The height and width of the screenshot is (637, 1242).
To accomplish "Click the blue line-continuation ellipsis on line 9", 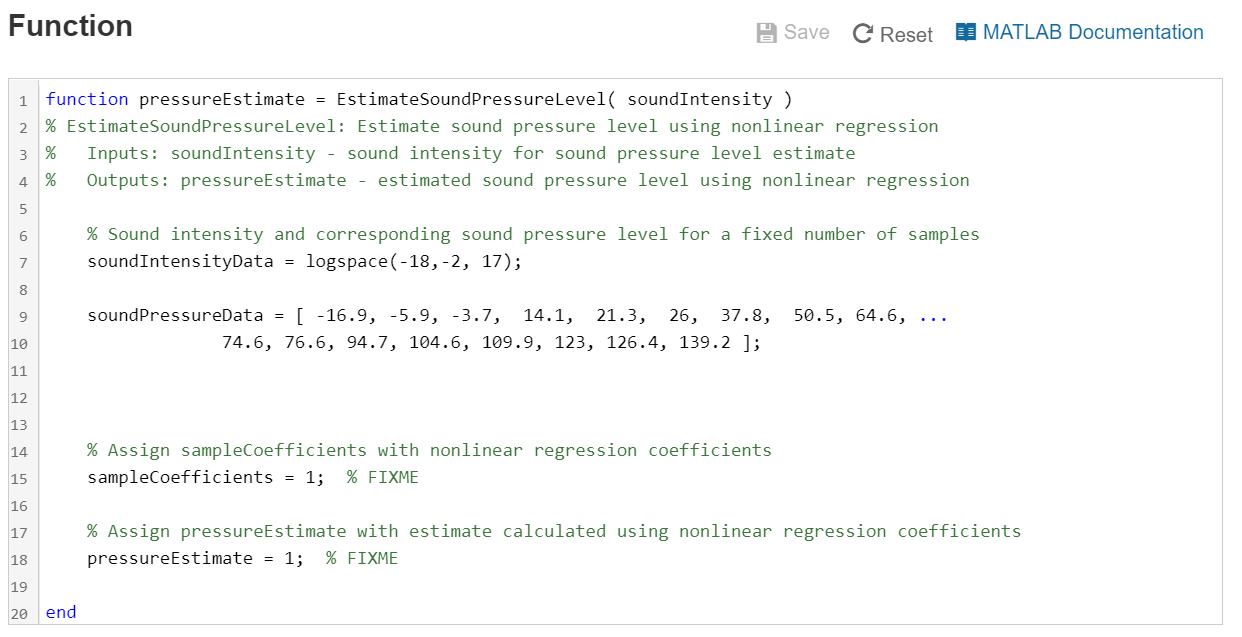I will pos(933,315).
